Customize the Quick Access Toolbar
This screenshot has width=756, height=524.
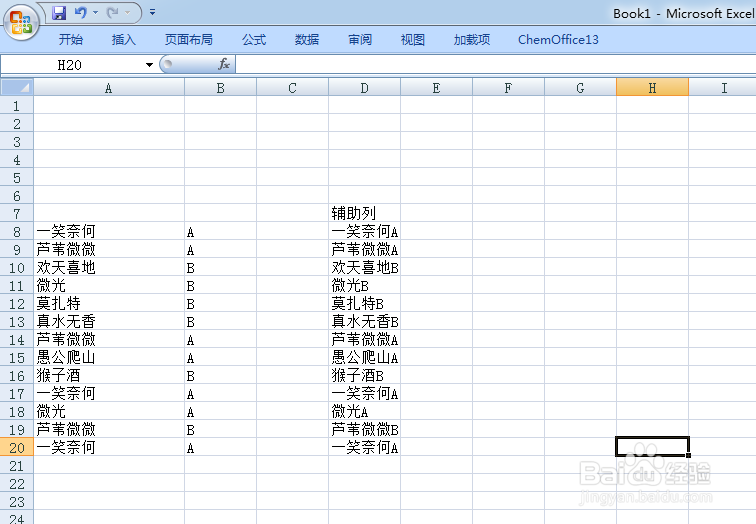pyautogui.click(x=152, y=13)
